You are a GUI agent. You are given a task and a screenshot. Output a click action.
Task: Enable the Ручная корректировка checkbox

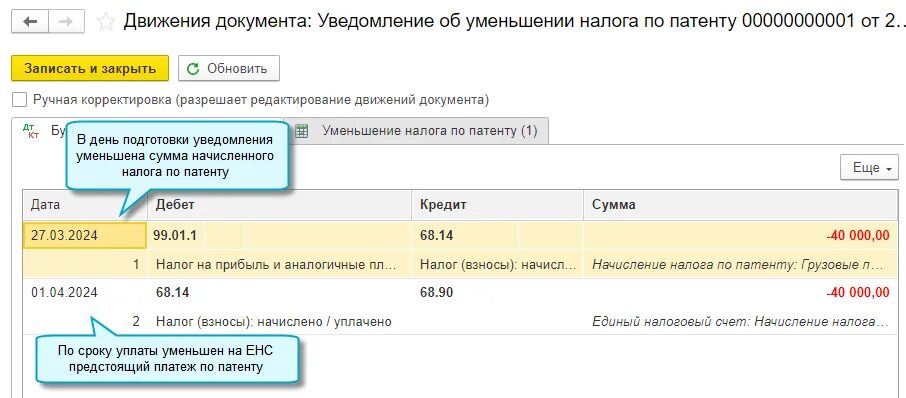(x=20, y=100)
